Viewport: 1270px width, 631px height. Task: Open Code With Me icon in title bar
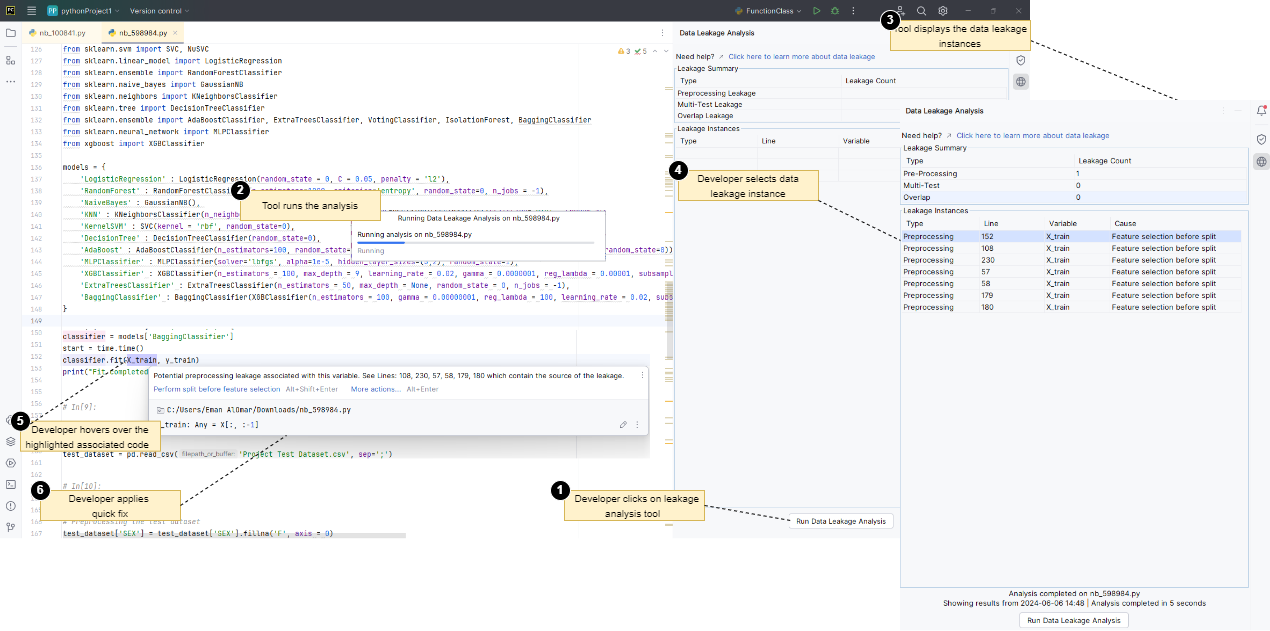(x=900, y=10)
